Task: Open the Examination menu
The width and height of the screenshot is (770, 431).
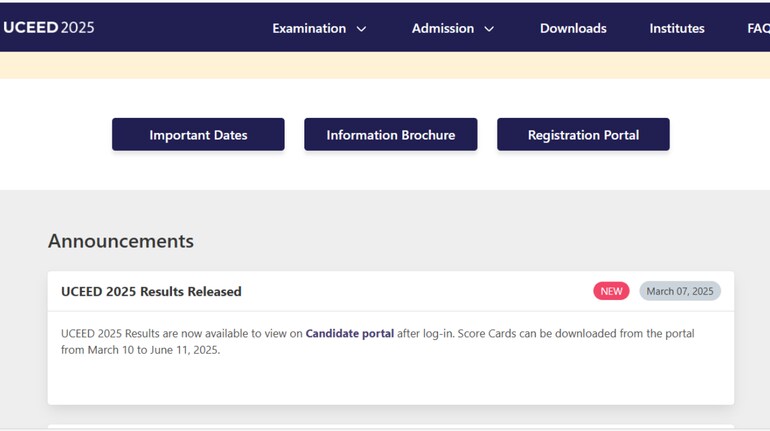Action: [x=309, y=28]
